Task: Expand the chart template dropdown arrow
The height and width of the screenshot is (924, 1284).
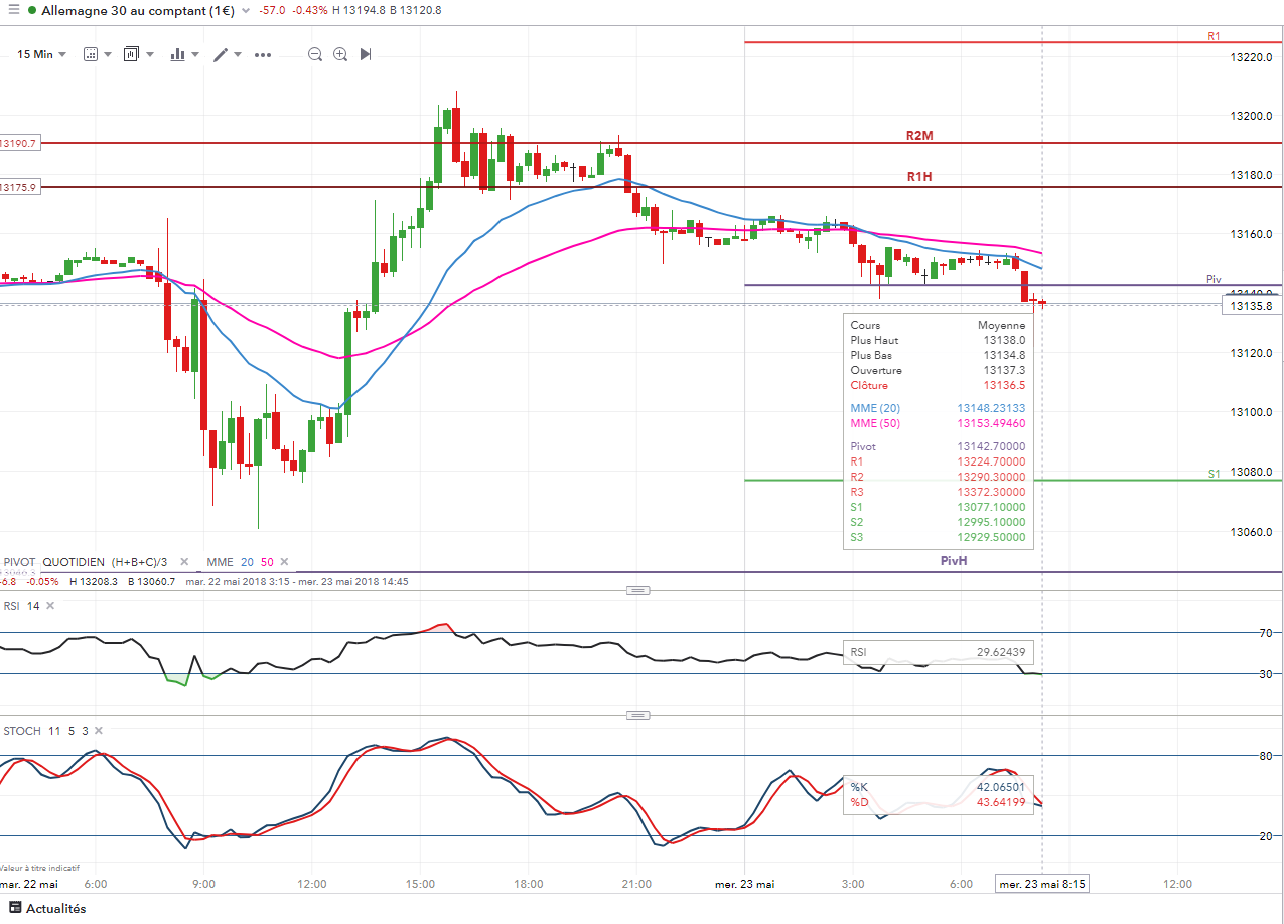Action: [150, 54]
